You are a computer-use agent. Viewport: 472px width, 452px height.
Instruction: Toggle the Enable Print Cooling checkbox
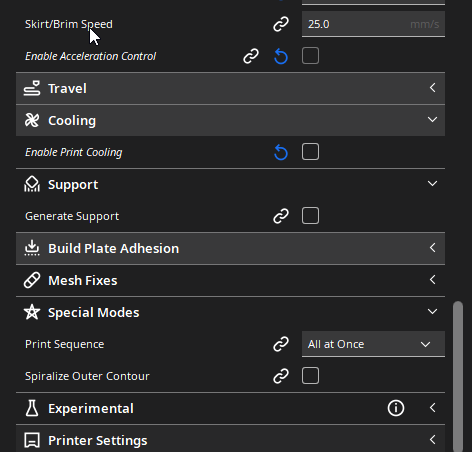310,152
